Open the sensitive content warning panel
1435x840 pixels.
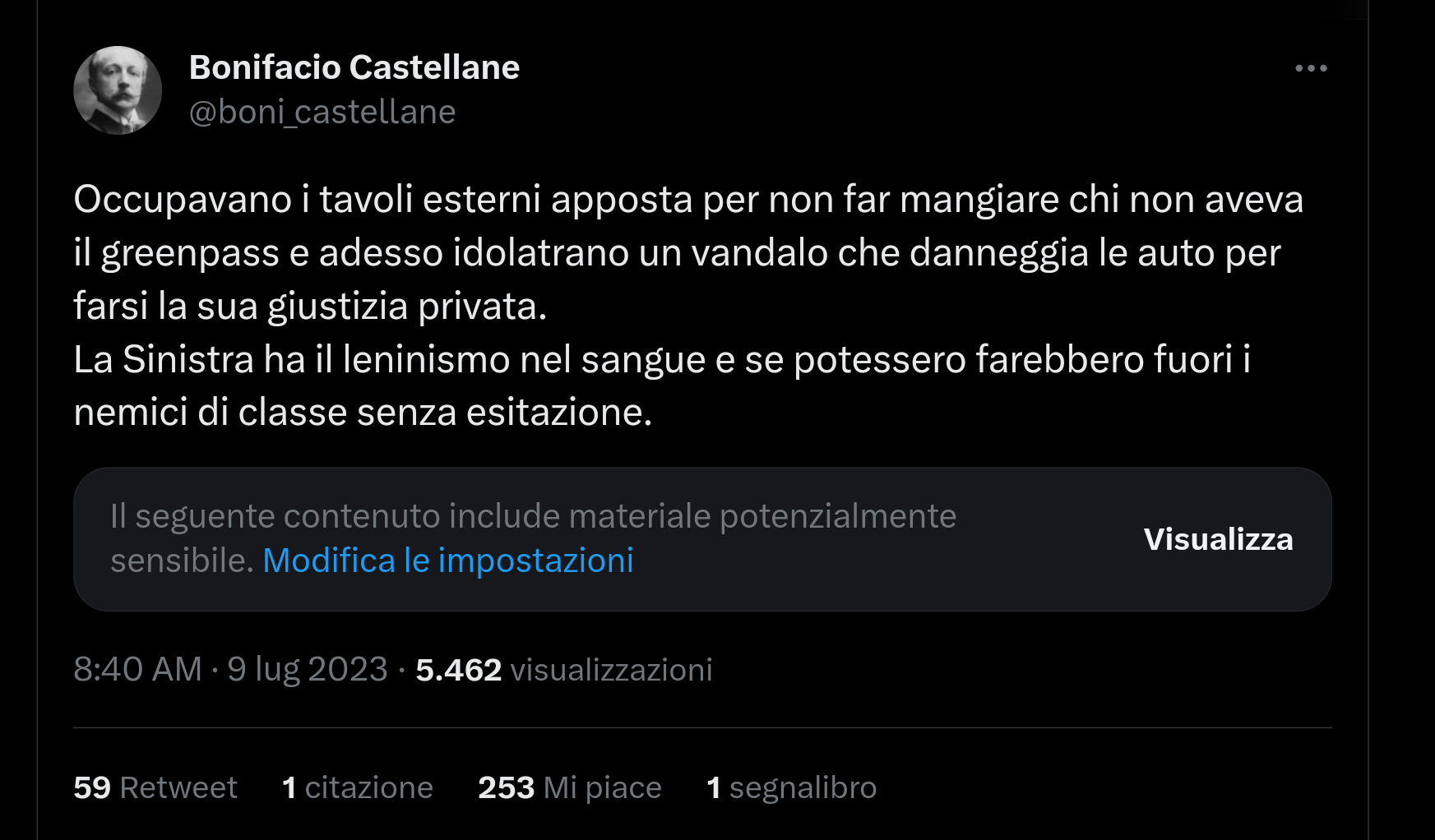(703, 540)
